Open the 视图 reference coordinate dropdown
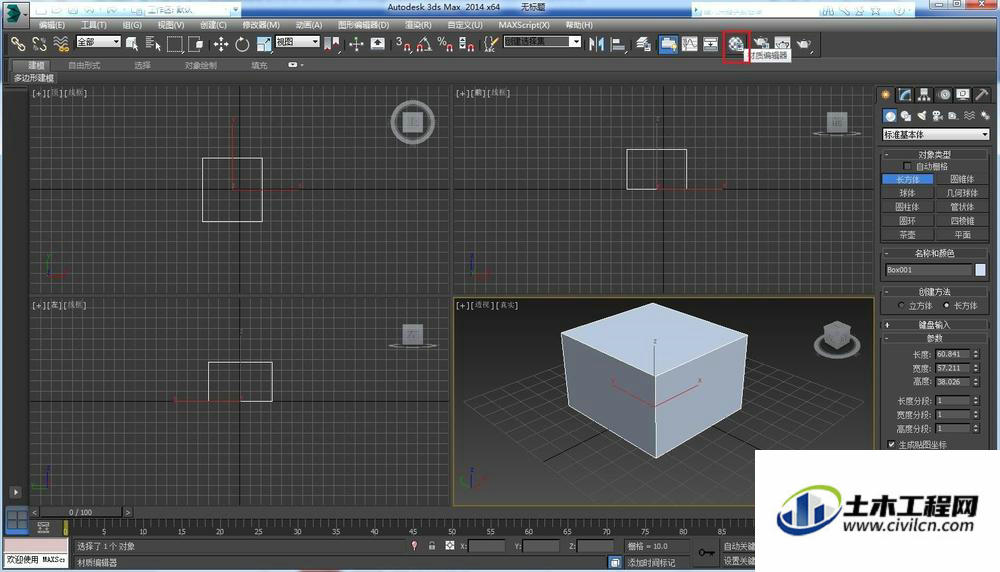This screenshot has height=572, width=1000. click(297, 41)
